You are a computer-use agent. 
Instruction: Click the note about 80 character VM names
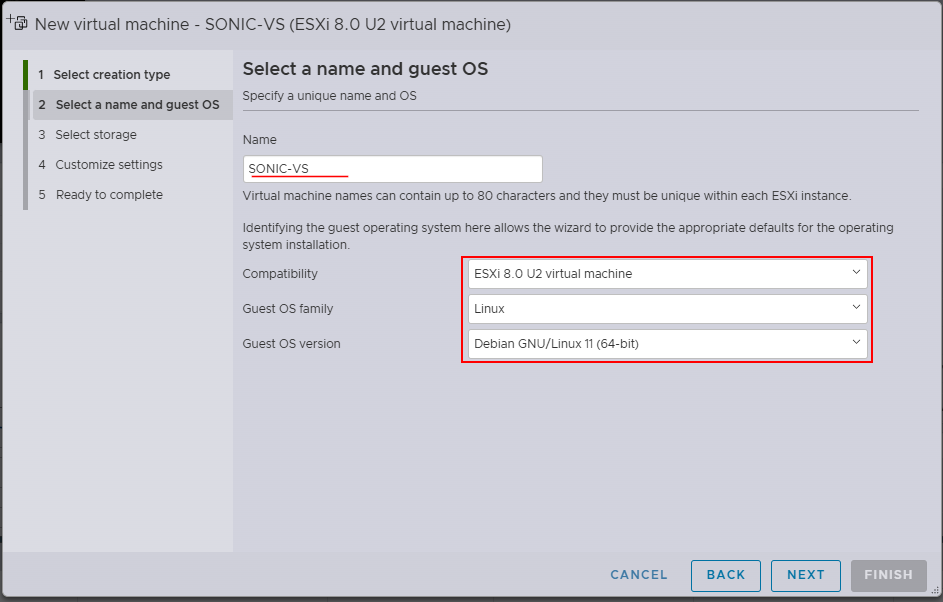point(547,195)
